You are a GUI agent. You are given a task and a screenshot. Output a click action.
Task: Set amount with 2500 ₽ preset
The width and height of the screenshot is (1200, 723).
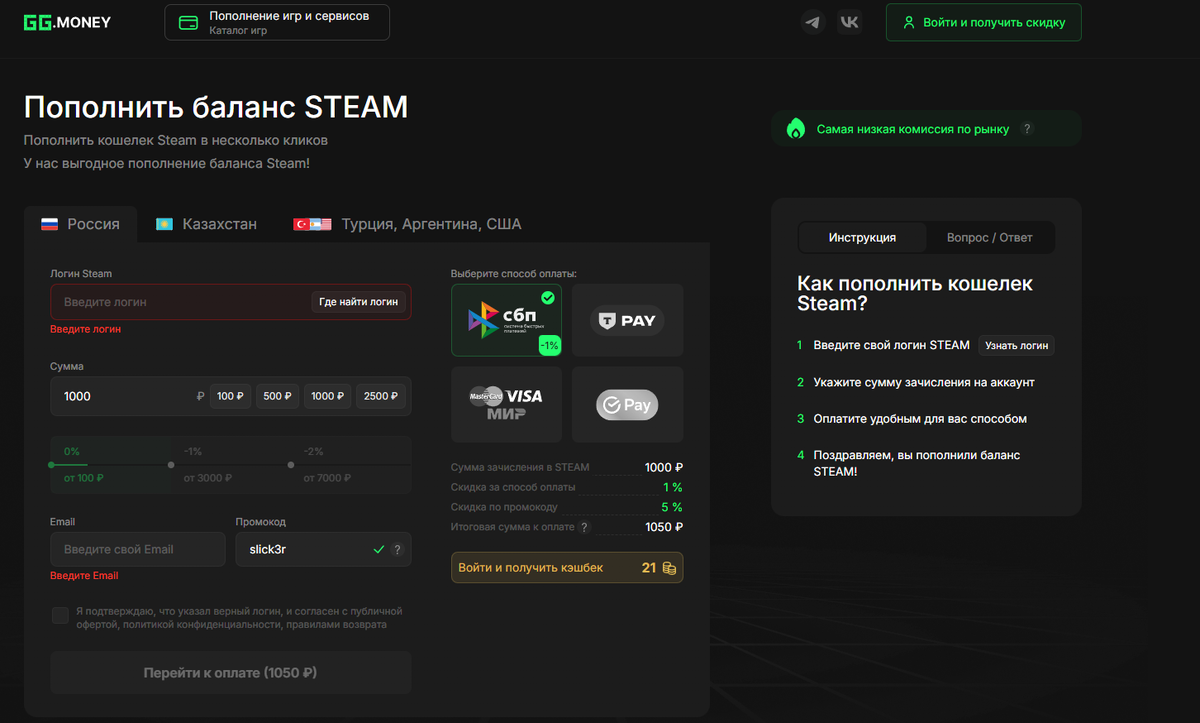tap(381, 396)
